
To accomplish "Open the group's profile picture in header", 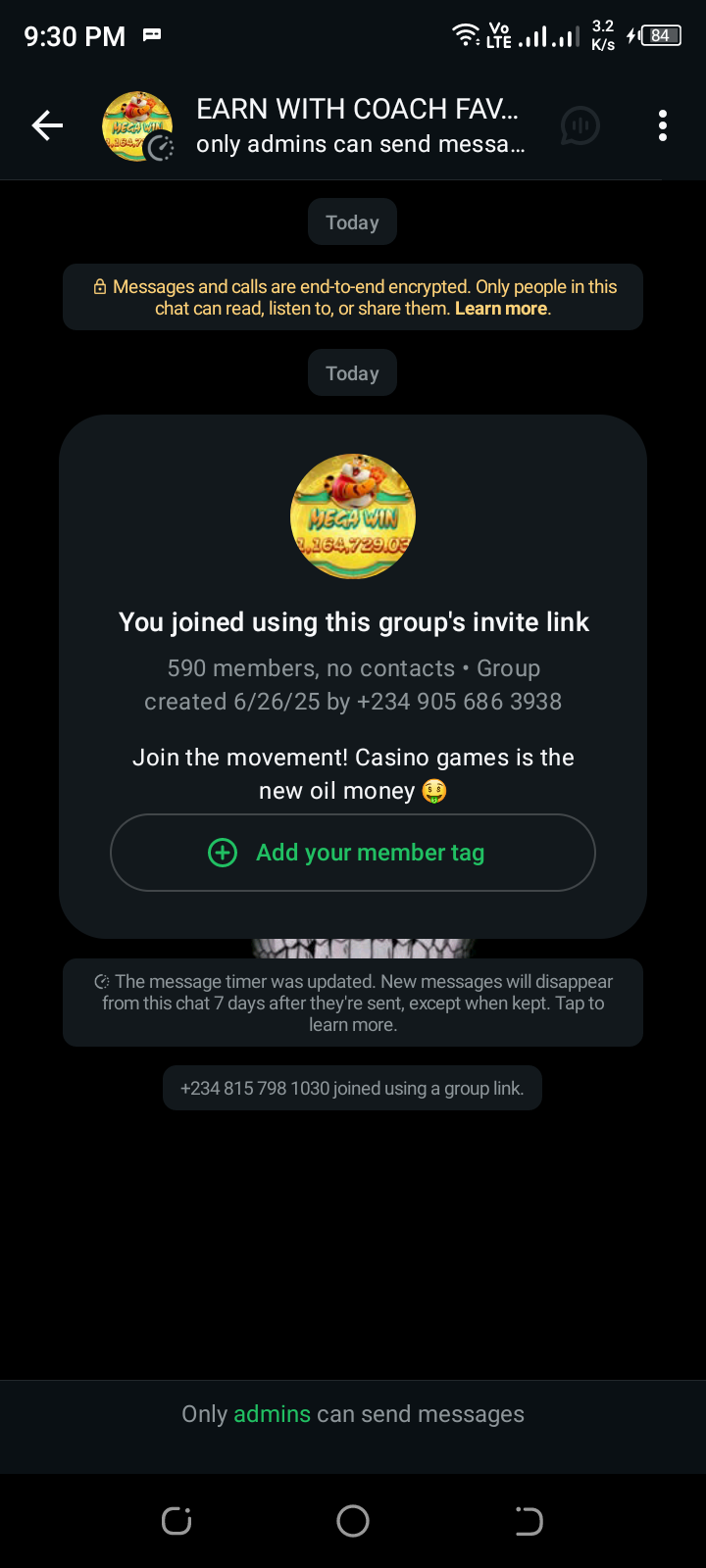I will tap(137, 125).
